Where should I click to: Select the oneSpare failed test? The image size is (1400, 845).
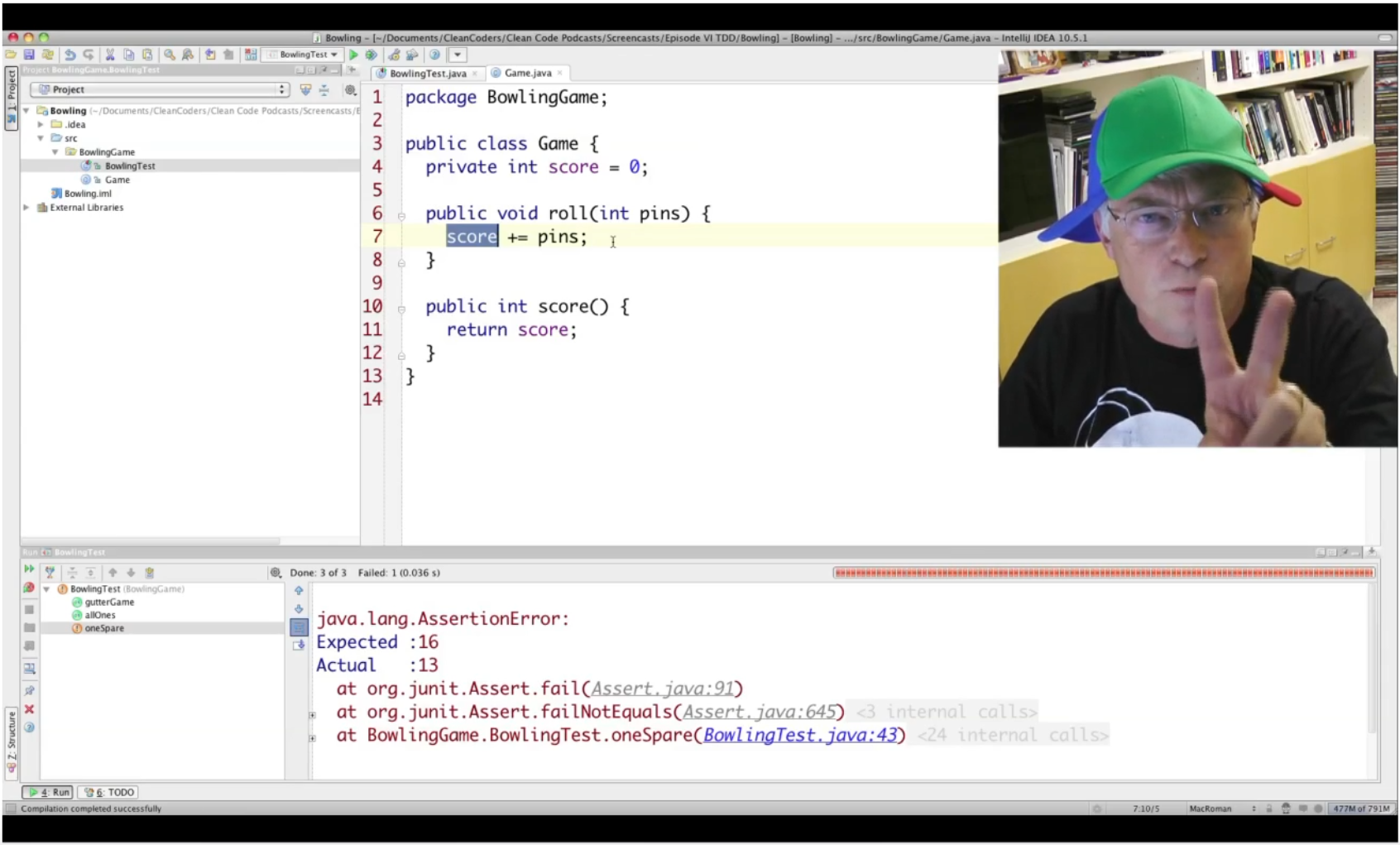[104, 628]
